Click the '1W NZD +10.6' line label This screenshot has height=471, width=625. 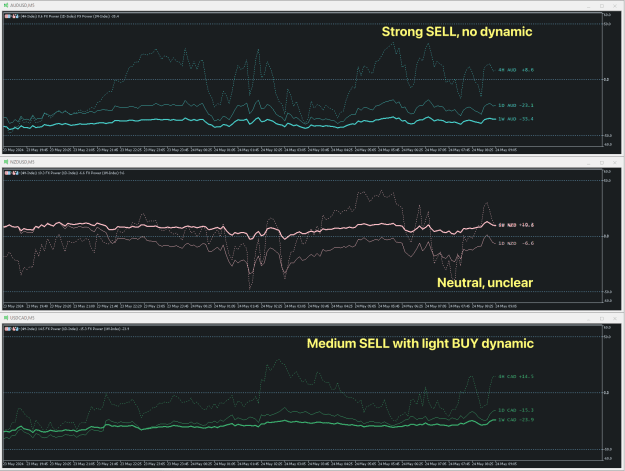(516, 225)
